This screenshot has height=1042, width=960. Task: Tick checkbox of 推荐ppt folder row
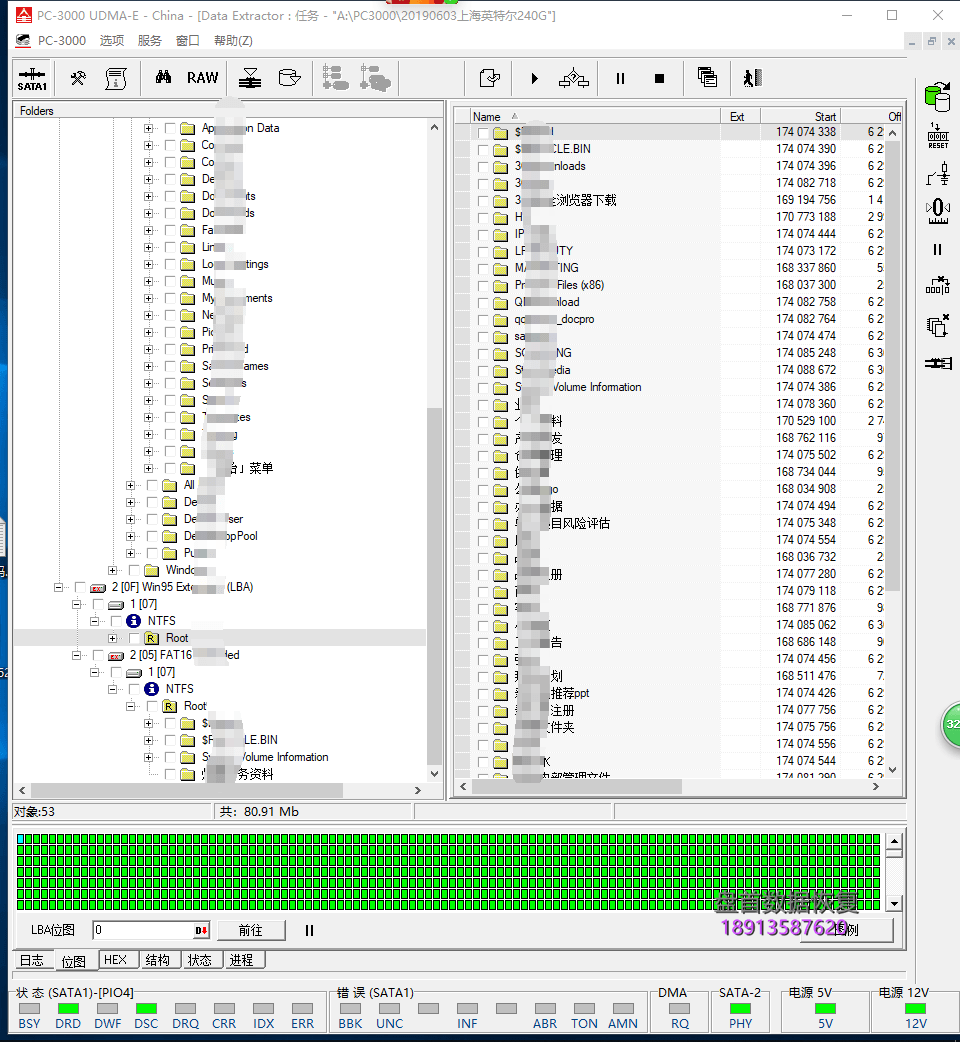click(483, 694)
